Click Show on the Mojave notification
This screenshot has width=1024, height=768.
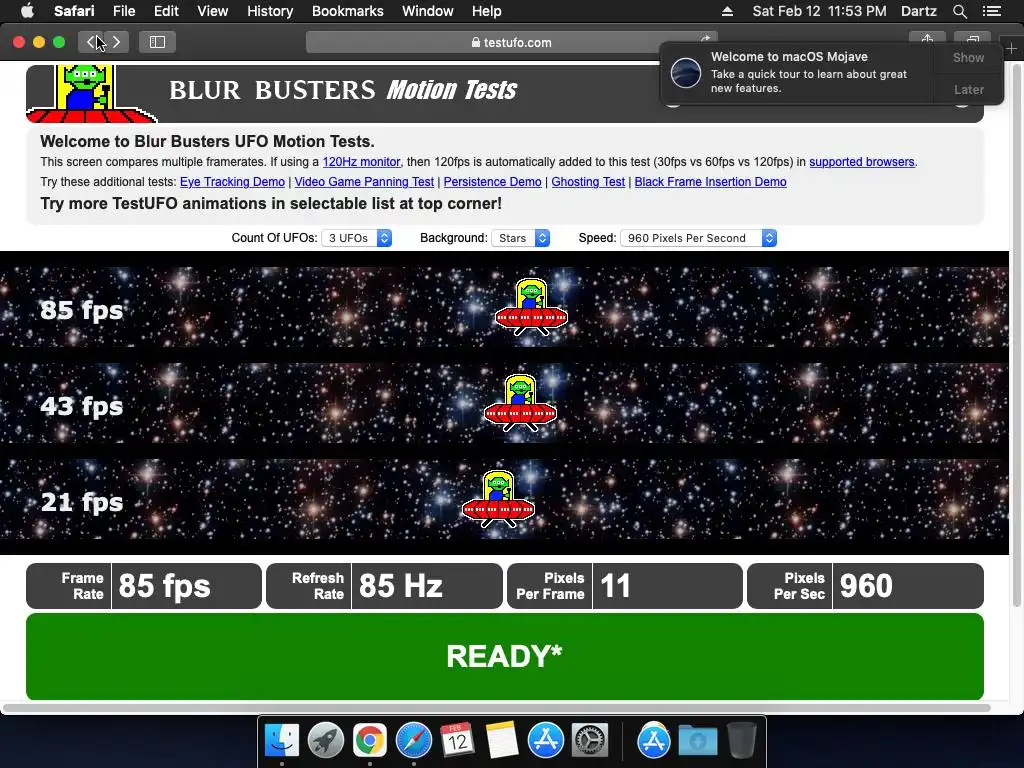click(x=968, y=57)
